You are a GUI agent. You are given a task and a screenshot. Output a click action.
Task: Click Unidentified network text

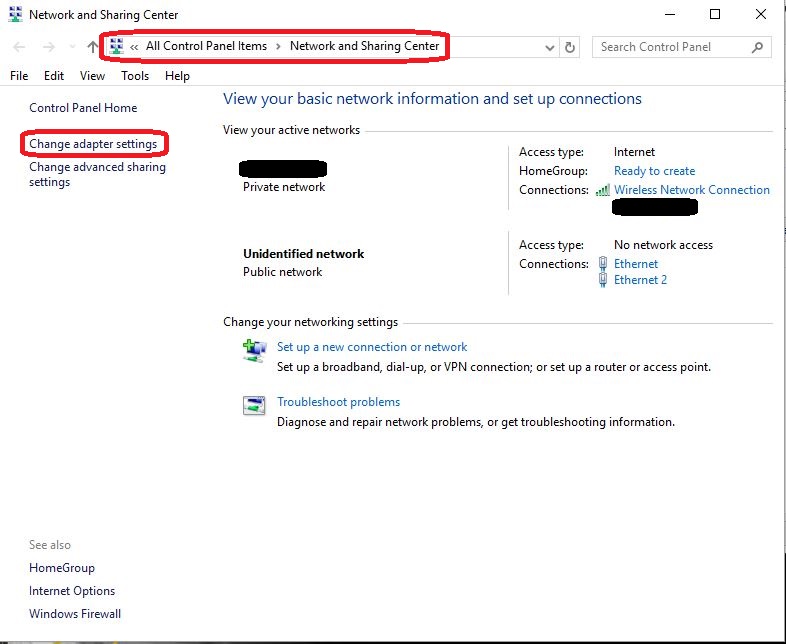point(303,254)
